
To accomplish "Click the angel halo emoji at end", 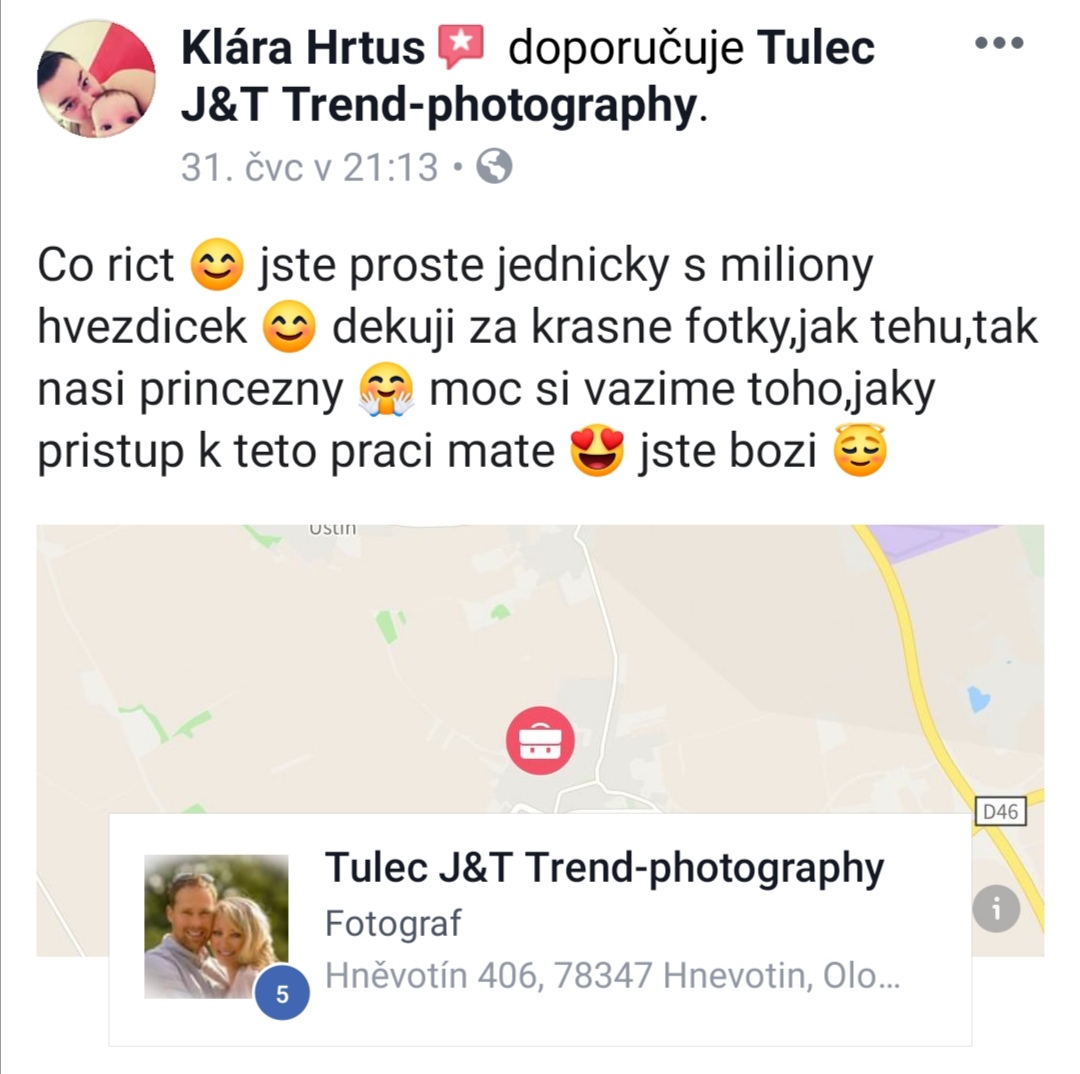I will (x=860, y=450).
